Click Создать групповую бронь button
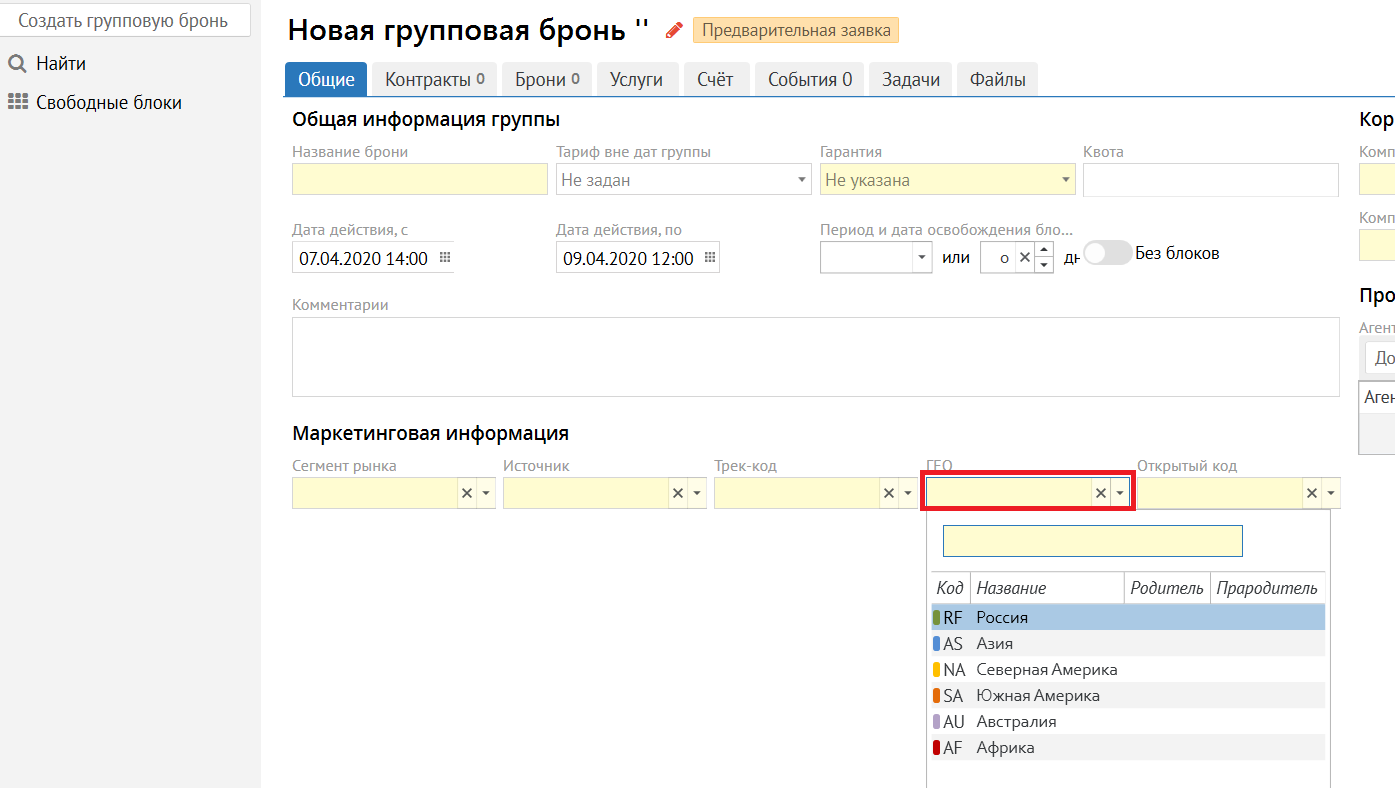This screenshot has width=1395, height=788. click(124, 20)
